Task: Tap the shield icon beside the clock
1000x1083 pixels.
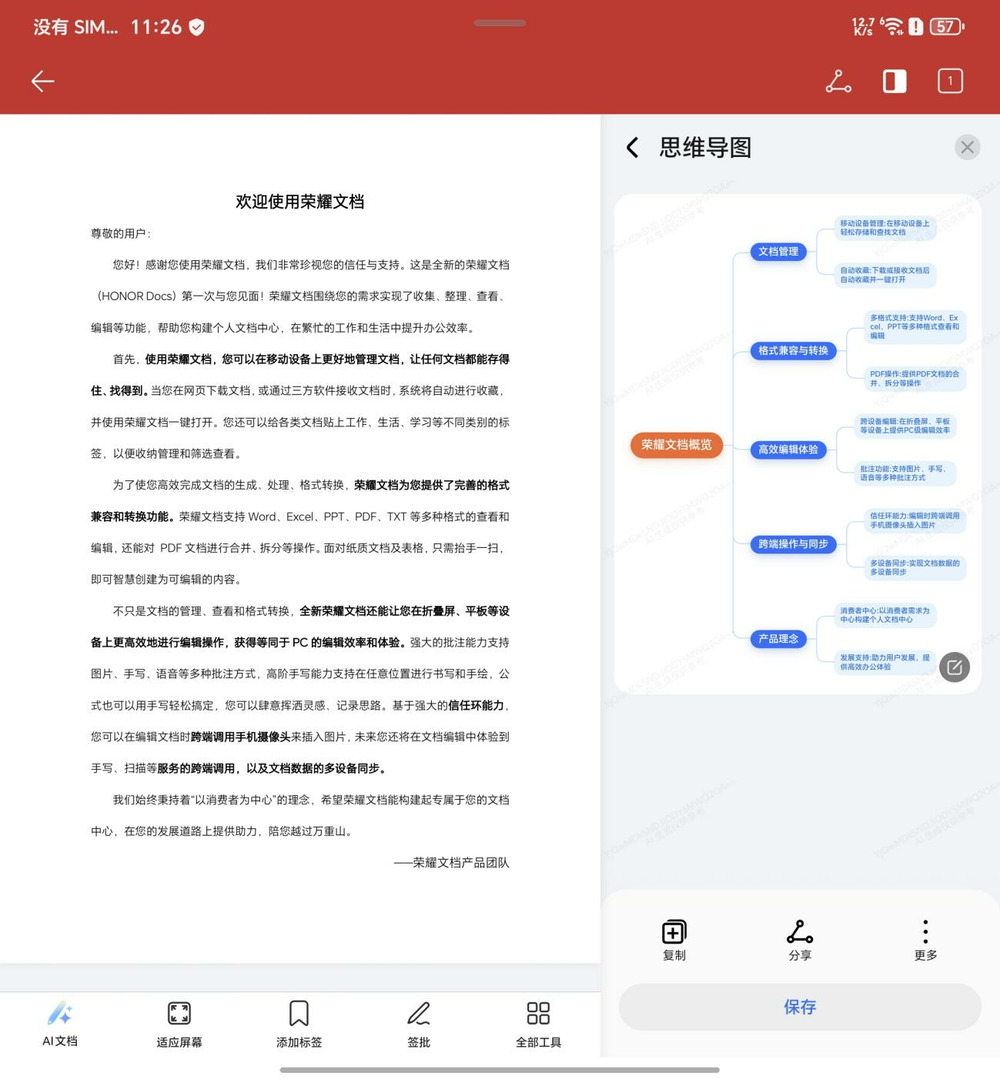Action: tap(197, 27)
